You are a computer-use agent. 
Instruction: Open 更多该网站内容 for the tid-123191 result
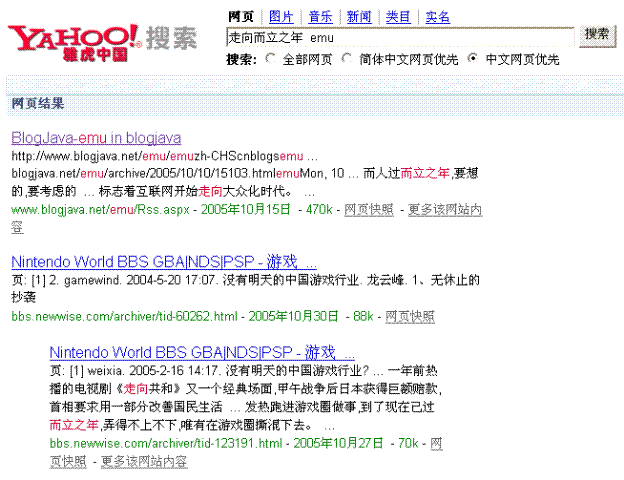click(144, 462)
